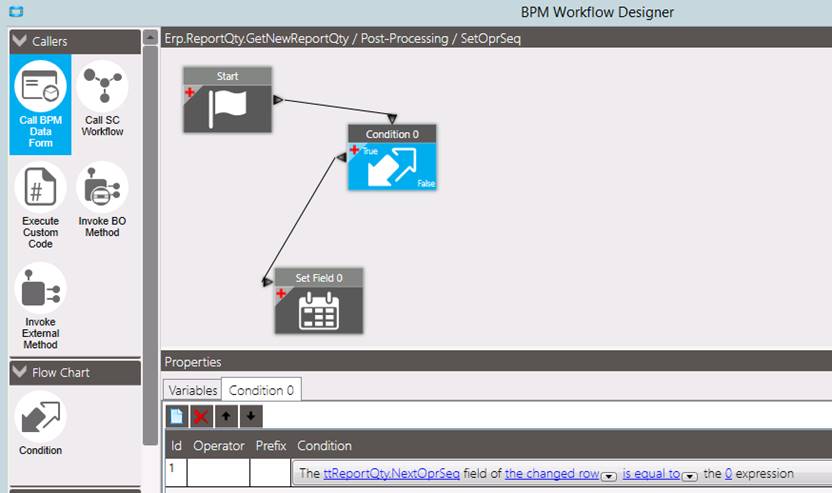Viewport: 832px width, 493px height.
Task: Click the Prefix cell of row 1
Action: pos(270,473)
